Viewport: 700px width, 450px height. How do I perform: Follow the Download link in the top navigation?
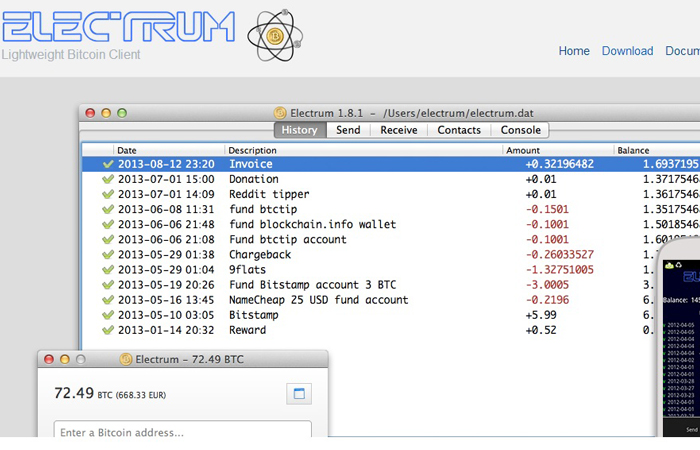pyautogui.click(x=627, y=51)
